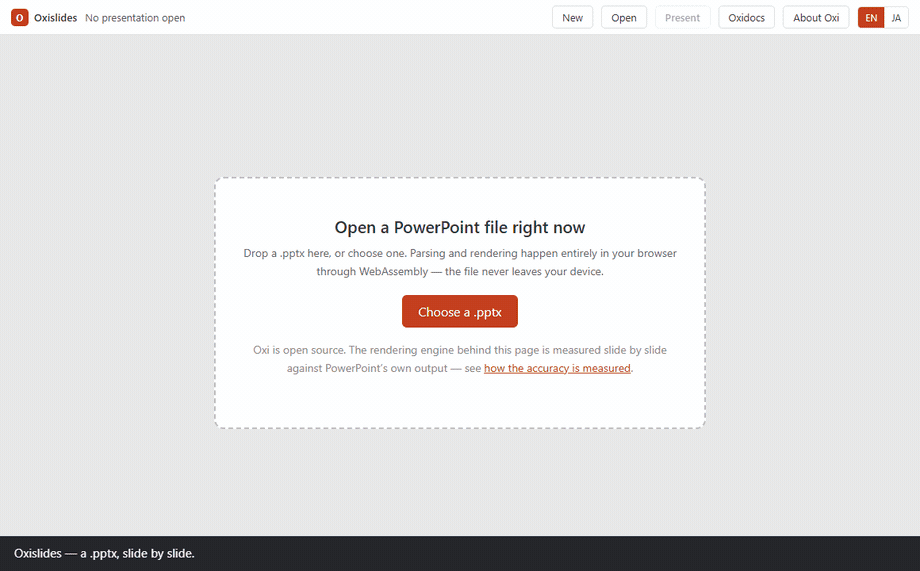This screenshot has width=920, height=571.
Task: Click the New presentation button
Action: coord(572,18)
